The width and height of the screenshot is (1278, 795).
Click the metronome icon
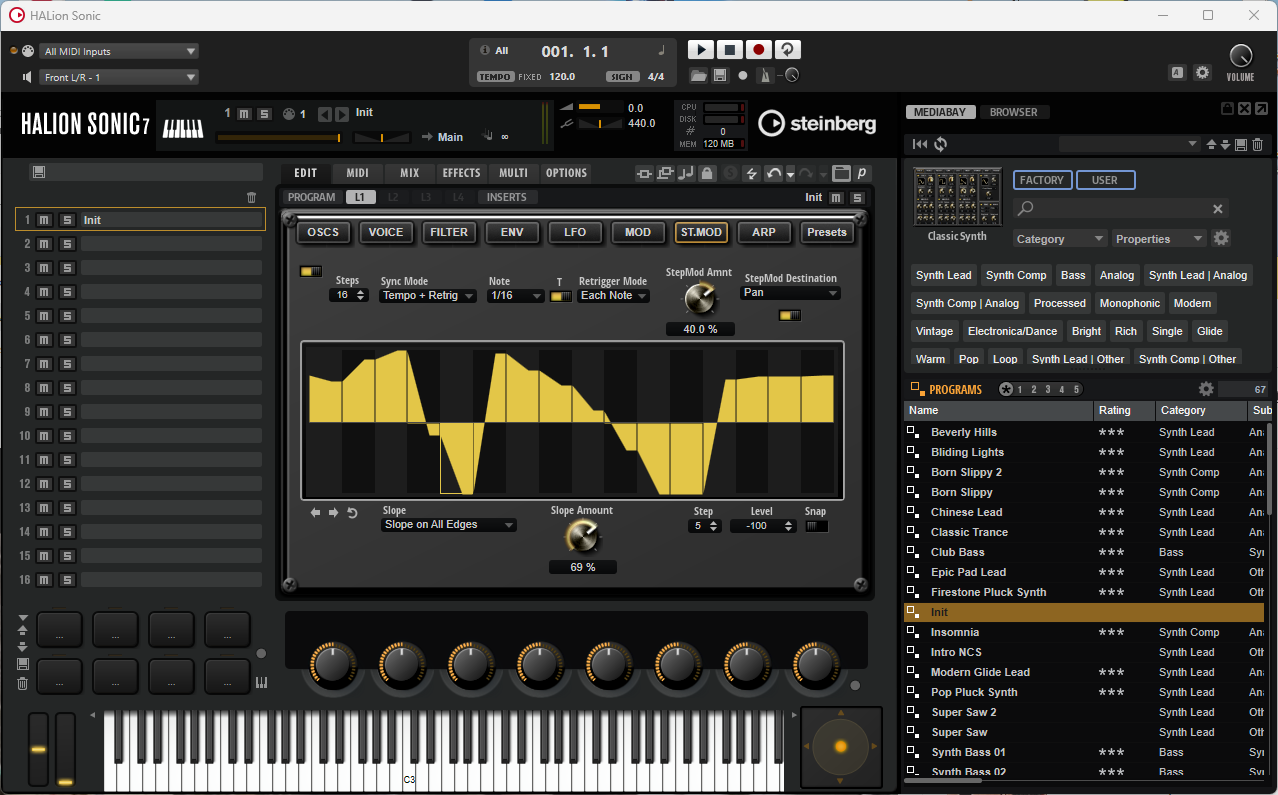pyautogui.click(x=764, y=76)
